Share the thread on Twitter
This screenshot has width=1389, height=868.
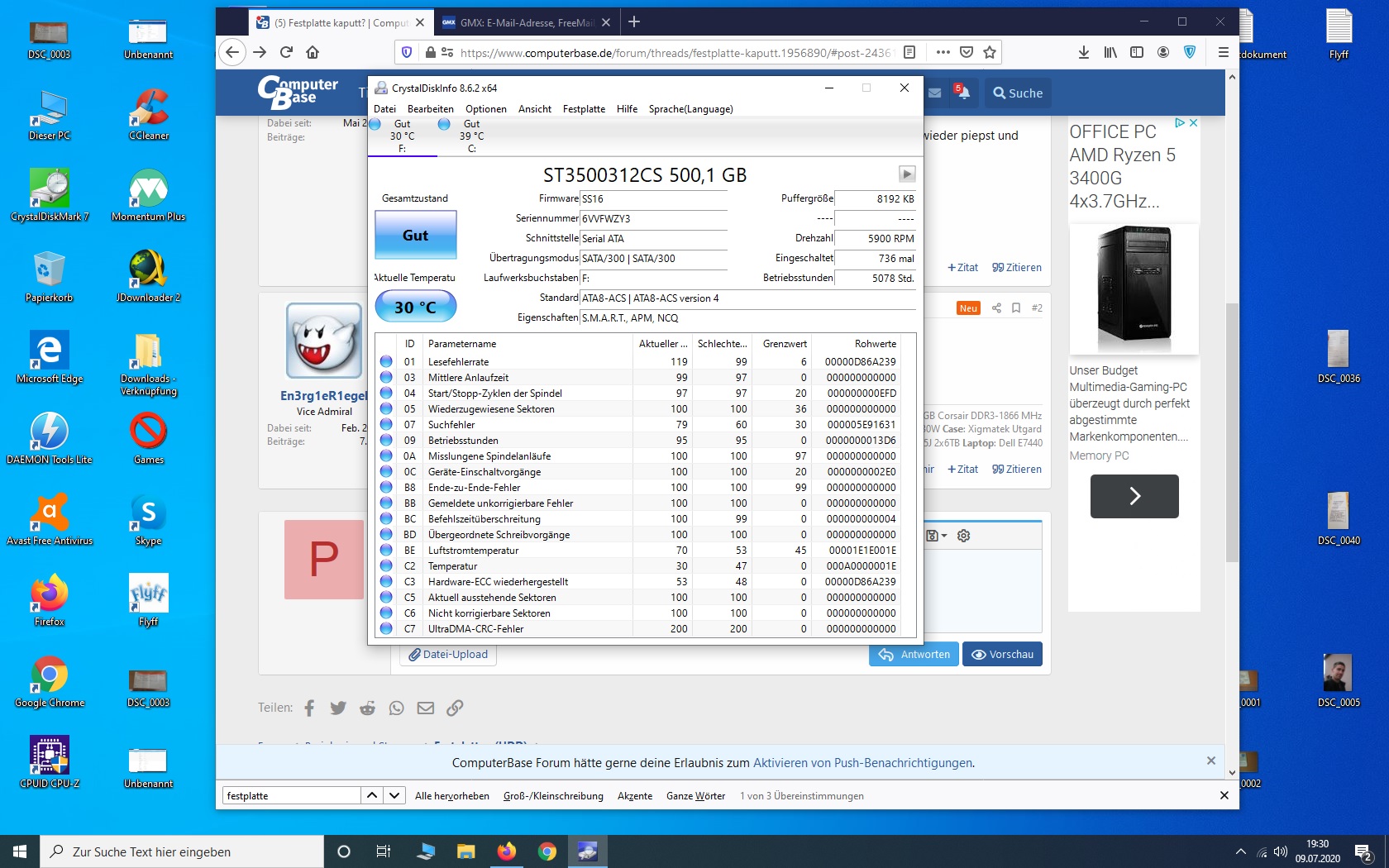(x=338, y=708)
